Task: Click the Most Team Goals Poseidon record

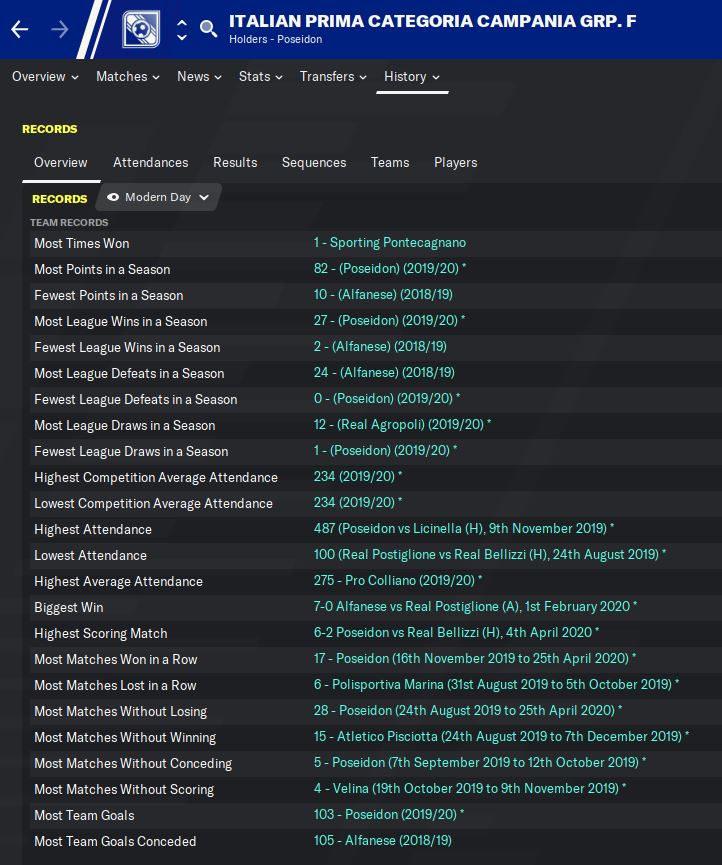Action: point(388,815)
